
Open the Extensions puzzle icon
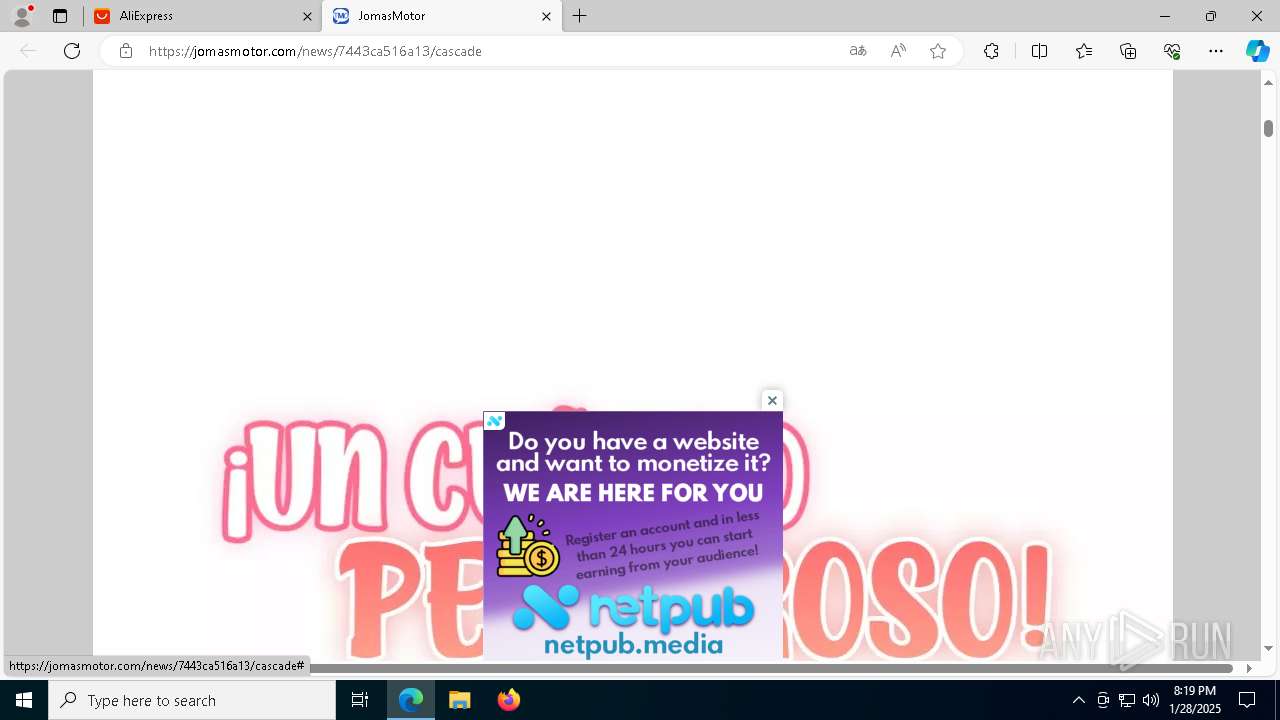pyautogui.click(x=991, y=51)
